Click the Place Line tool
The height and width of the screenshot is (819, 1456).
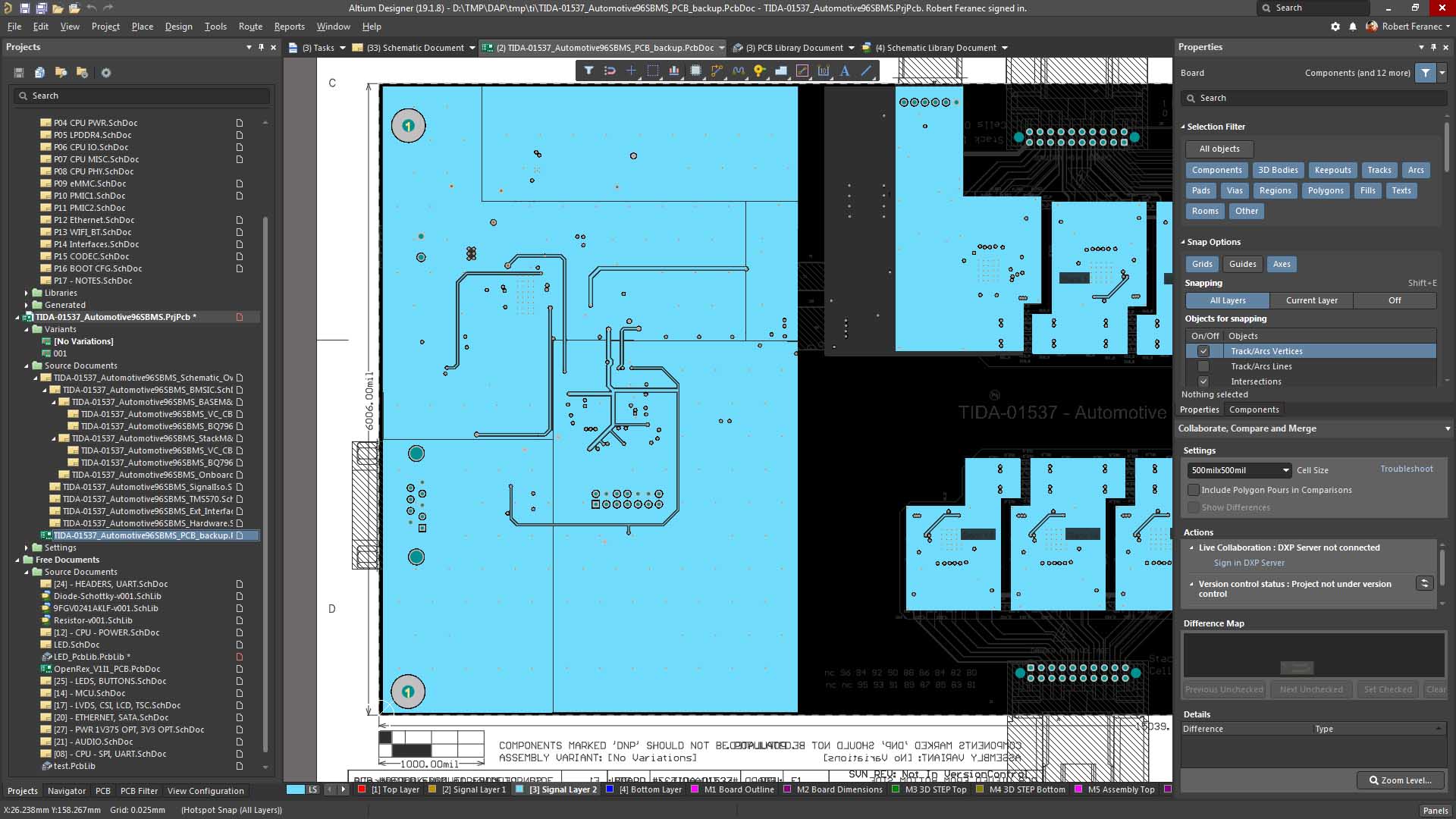[x=866, y=71]
